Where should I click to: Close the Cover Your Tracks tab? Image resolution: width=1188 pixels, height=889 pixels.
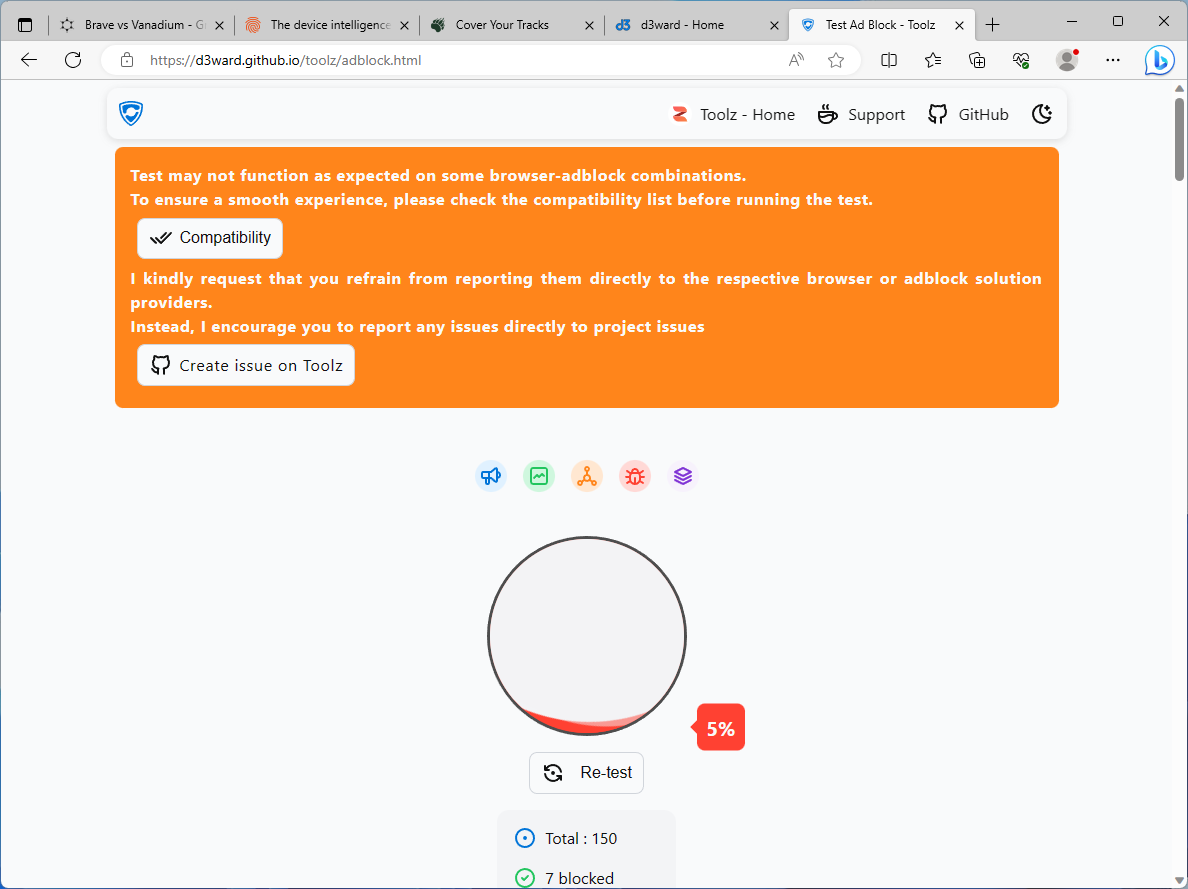coord(589,25)
